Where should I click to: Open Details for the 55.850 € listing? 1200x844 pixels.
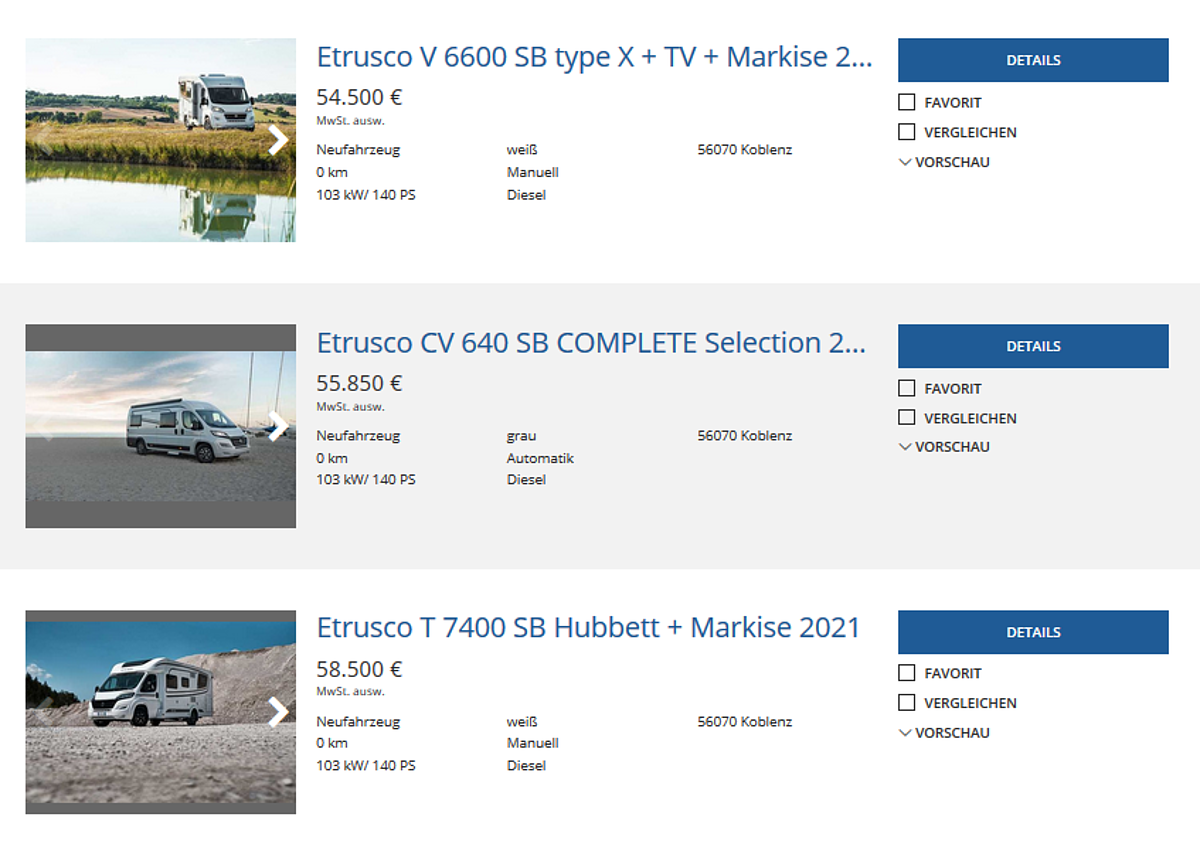coord(1033,346)
